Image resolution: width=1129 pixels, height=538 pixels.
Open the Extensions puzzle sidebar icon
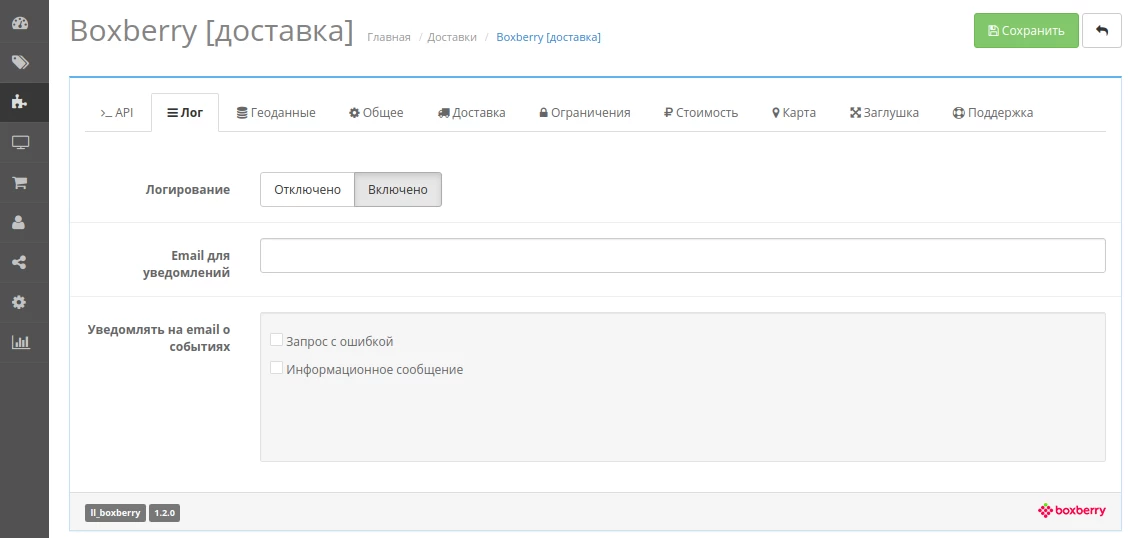[x=20, y=102]
